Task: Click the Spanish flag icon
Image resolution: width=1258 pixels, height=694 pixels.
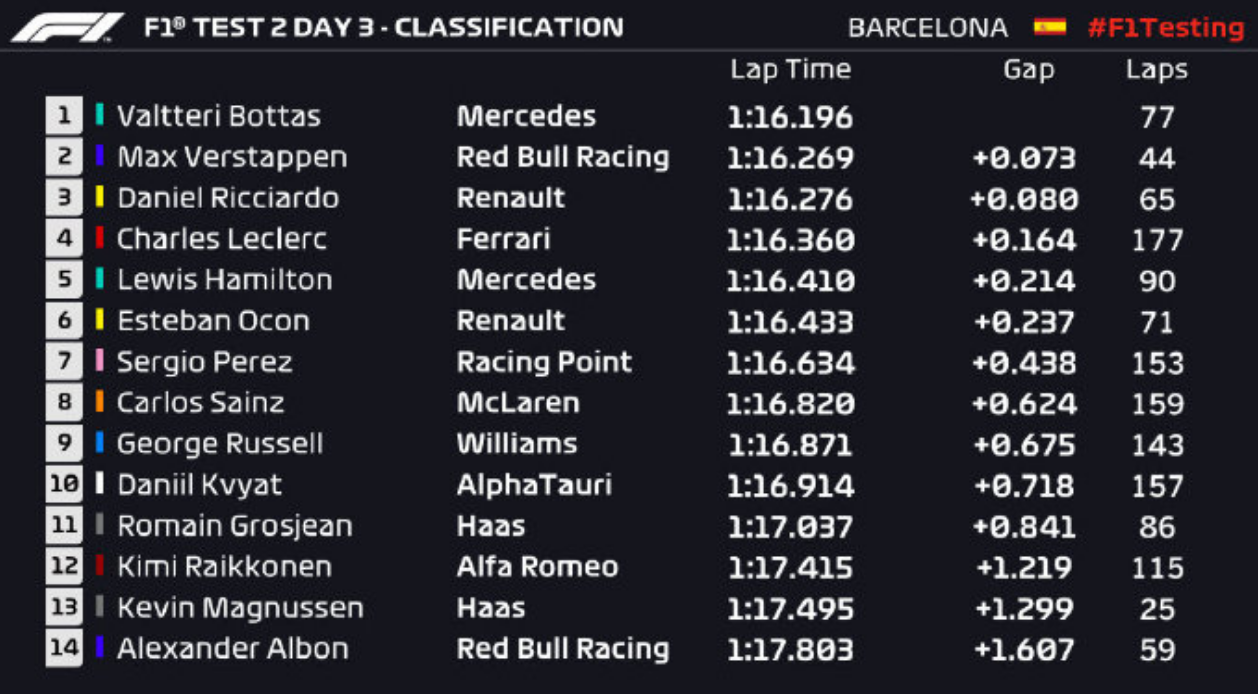Action: point(1050,27)
